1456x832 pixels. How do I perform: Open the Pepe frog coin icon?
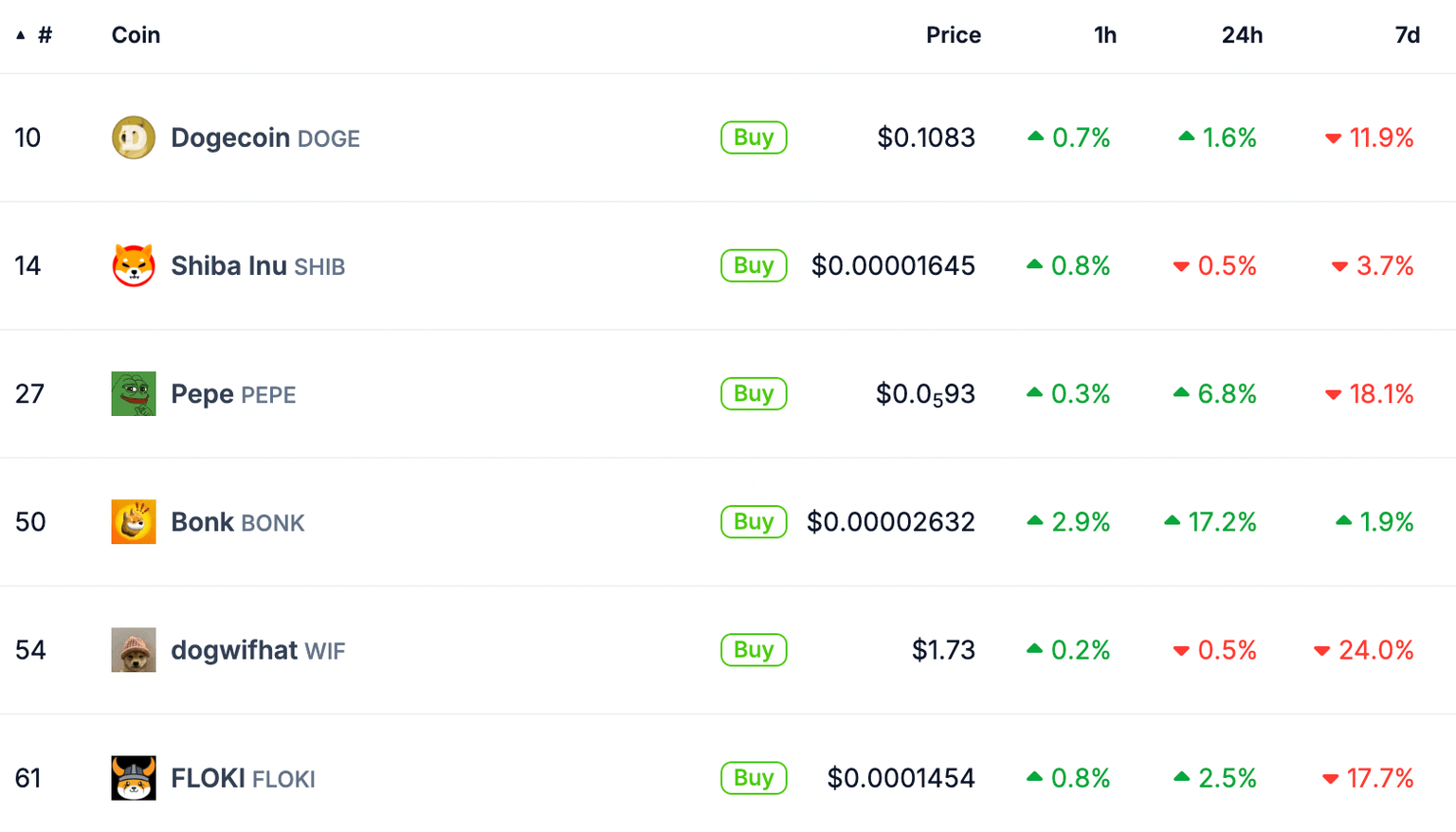click(134, 393)
